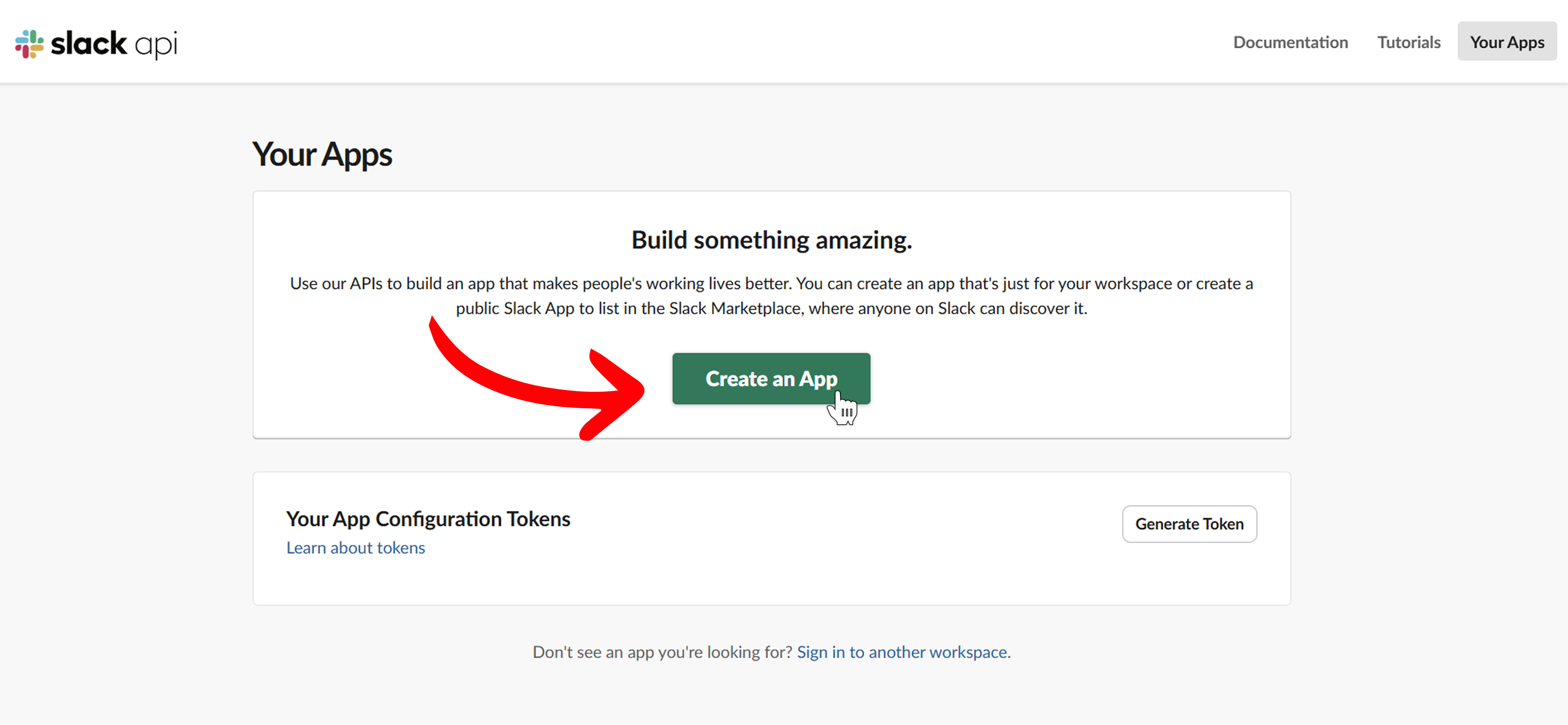Click the "Don't see an app you're looking for?" text
Viewport: 1568px width, 725px height.
coord(662,652)
